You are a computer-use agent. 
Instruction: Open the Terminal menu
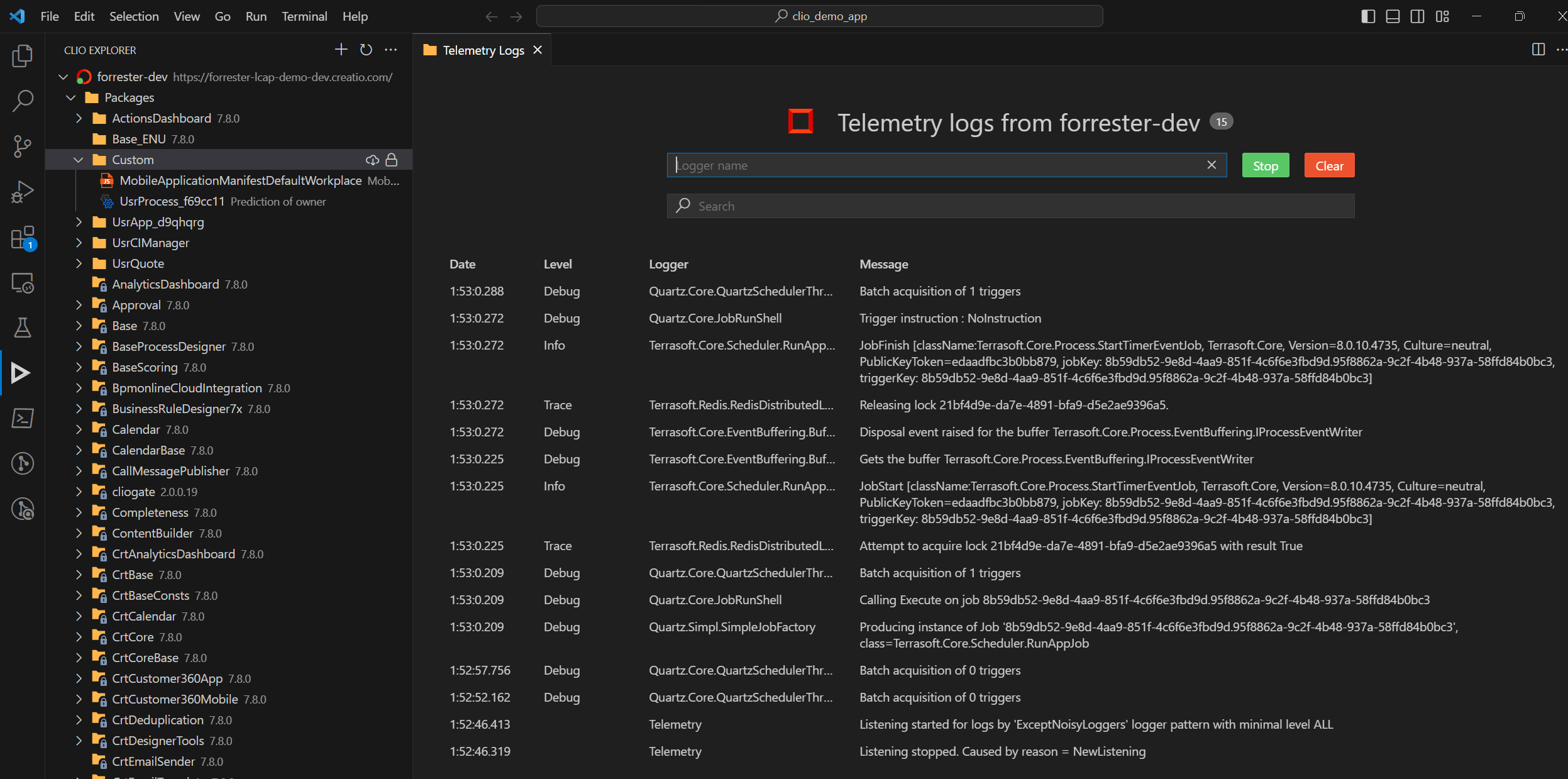click(304, 16)
